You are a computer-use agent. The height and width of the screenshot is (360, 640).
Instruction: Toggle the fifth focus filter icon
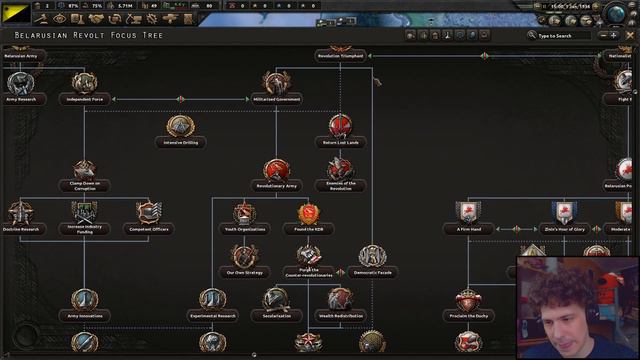point(460,36)
